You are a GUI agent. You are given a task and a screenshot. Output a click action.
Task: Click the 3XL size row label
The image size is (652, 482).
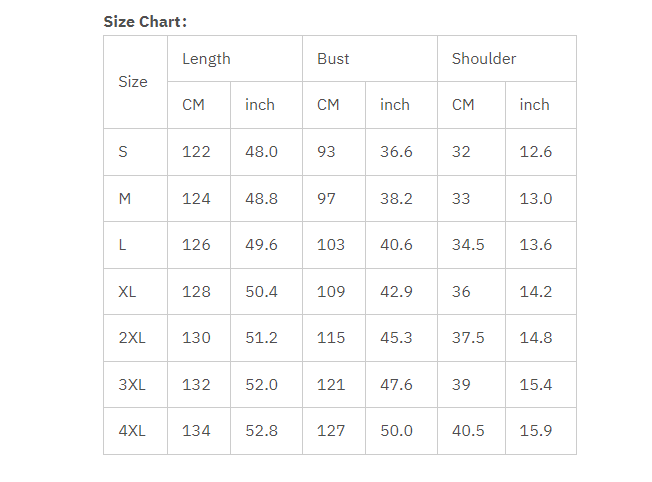[x=132, y=385]
